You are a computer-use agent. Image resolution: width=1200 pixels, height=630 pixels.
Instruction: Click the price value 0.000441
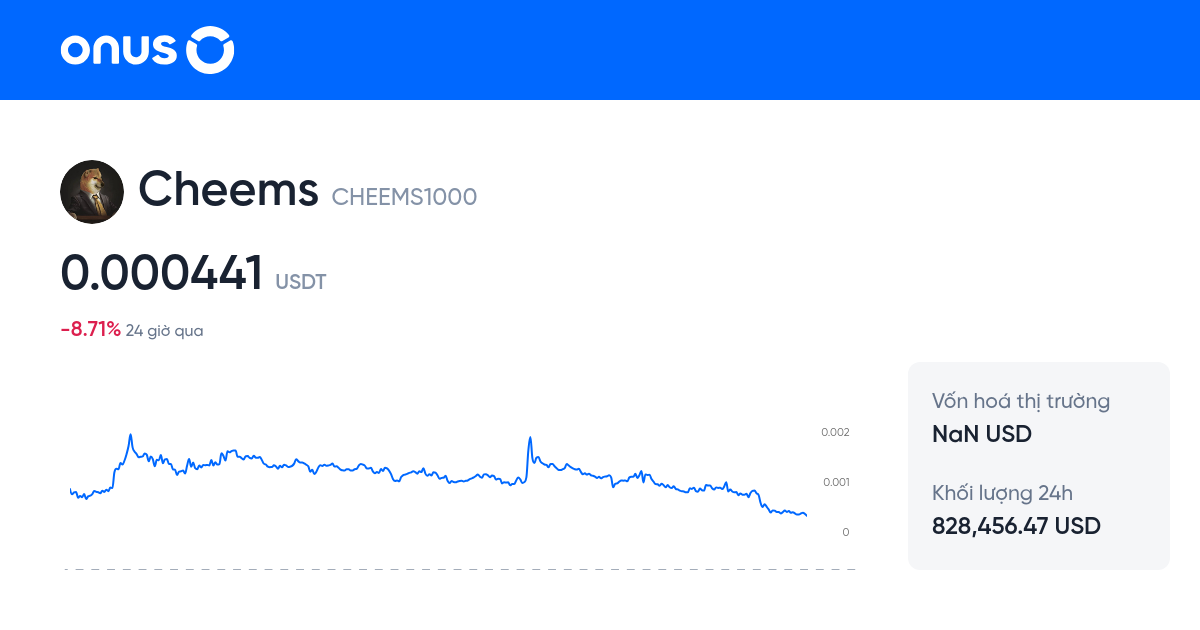click(161, 271)
